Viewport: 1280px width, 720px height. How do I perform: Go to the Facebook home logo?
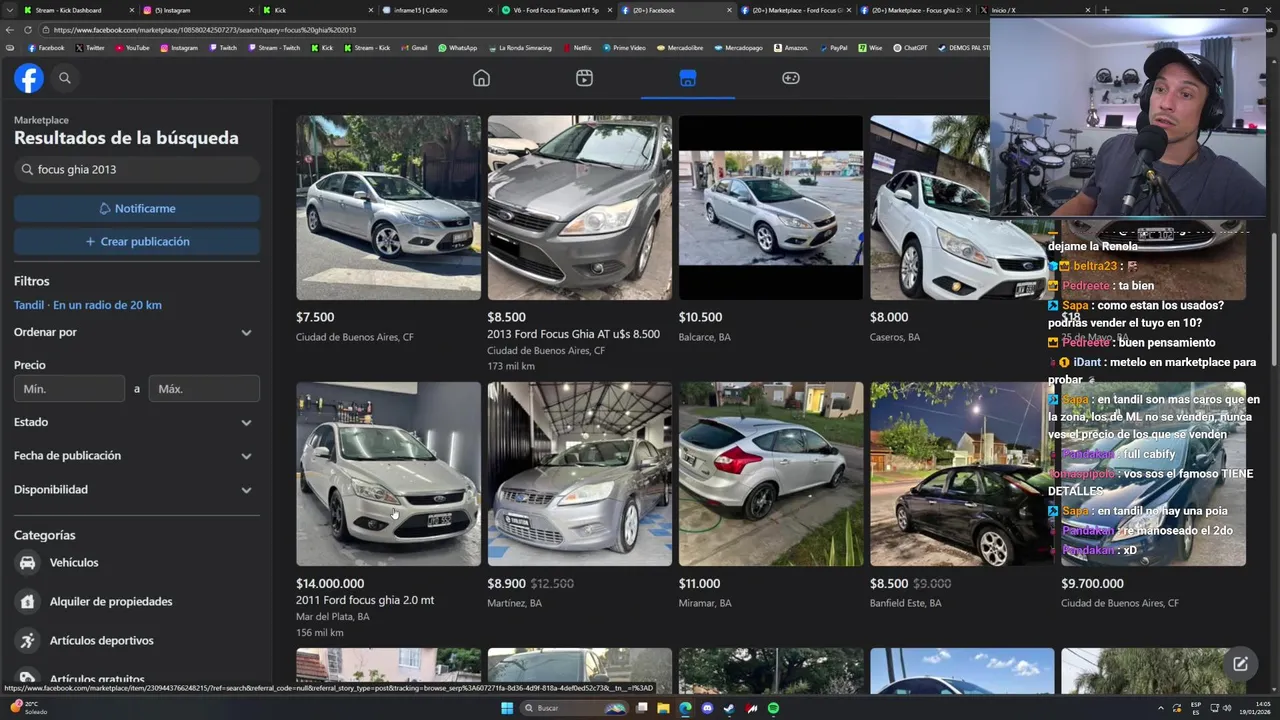point(29,78)
